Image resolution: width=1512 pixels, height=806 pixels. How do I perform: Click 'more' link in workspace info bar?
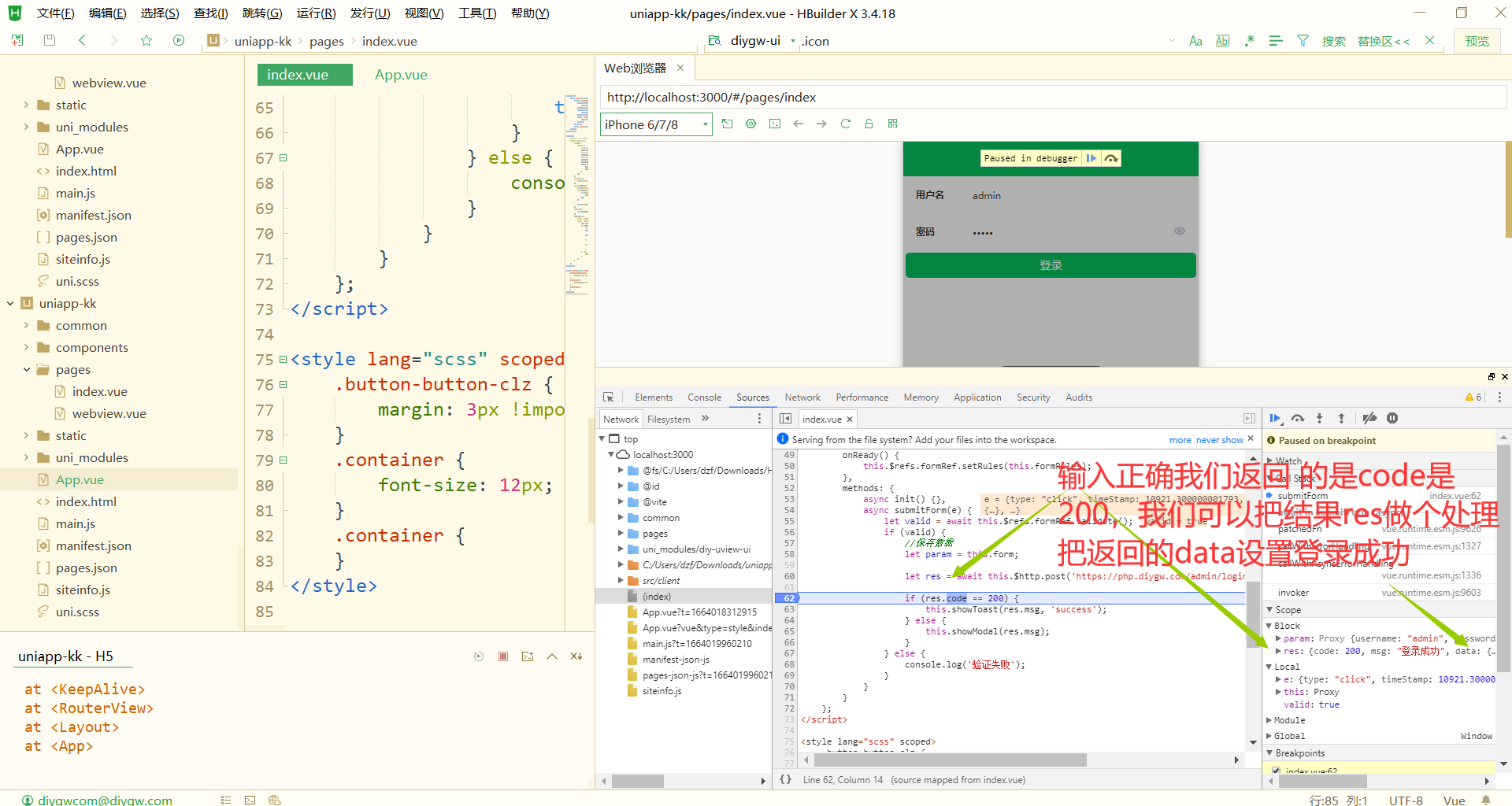click(x=1180, y=440)
